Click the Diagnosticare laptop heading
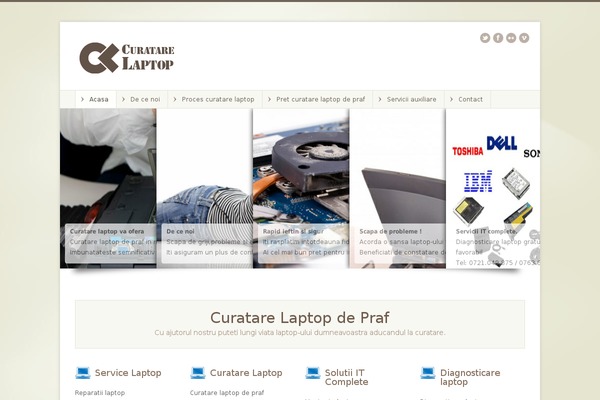 click(x=470, y=377)
